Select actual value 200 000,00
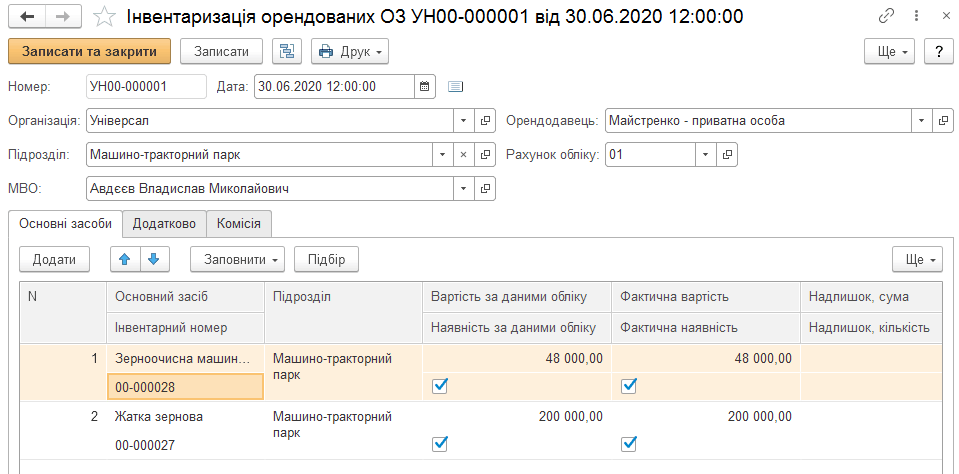 [x=706, y=417]
